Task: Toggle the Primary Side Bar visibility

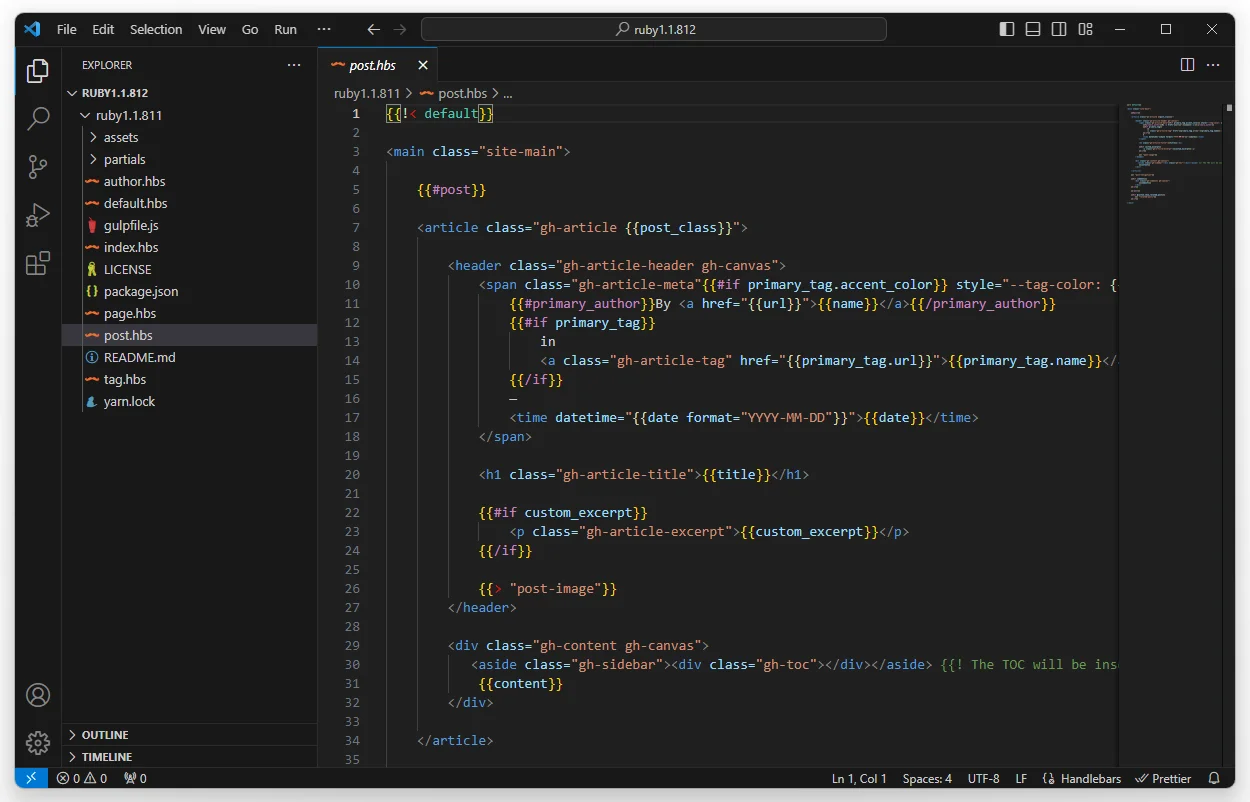Action: 1006,29
